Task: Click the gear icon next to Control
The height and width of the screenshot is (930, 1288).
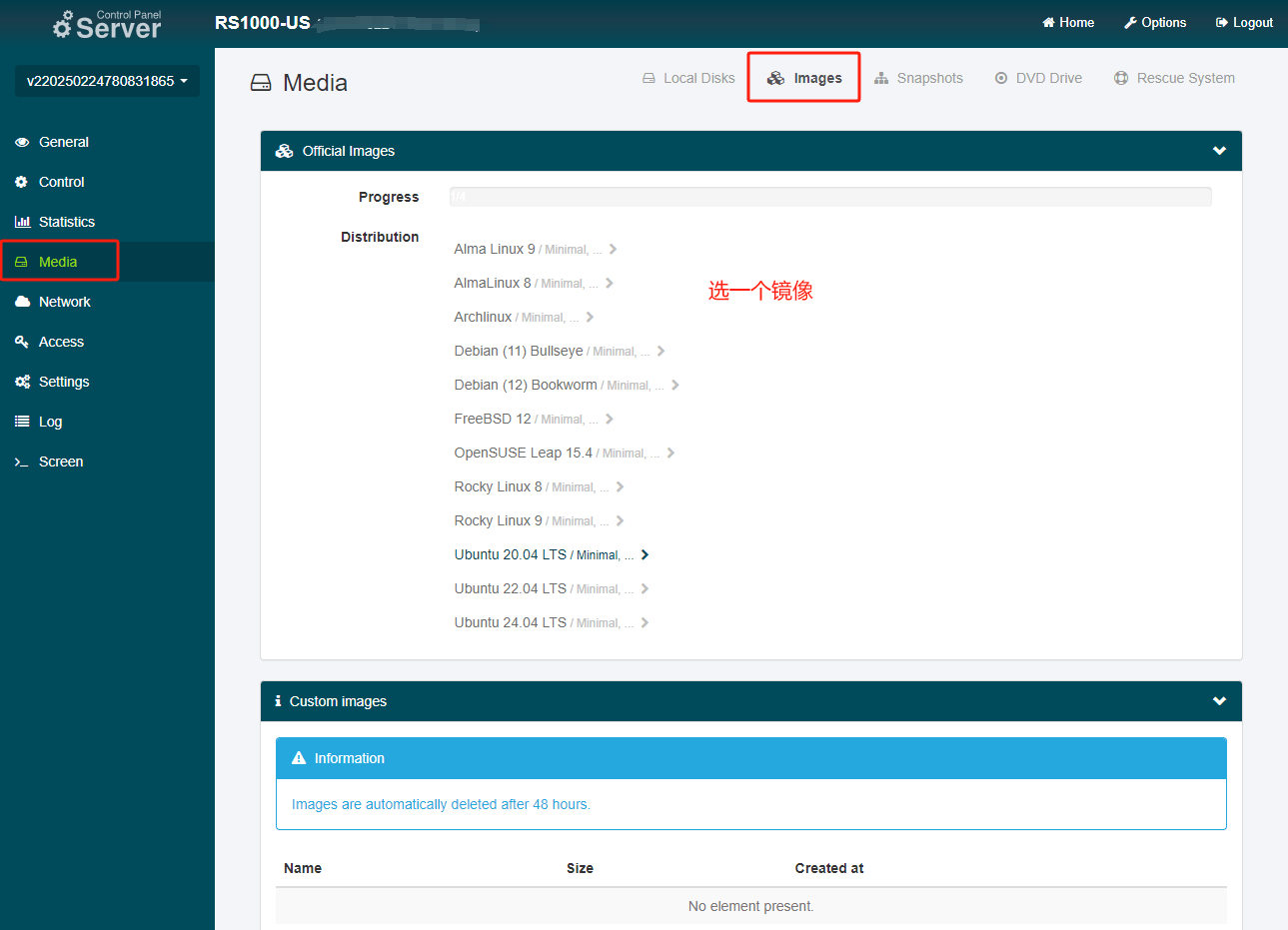Action: [22, 182]
